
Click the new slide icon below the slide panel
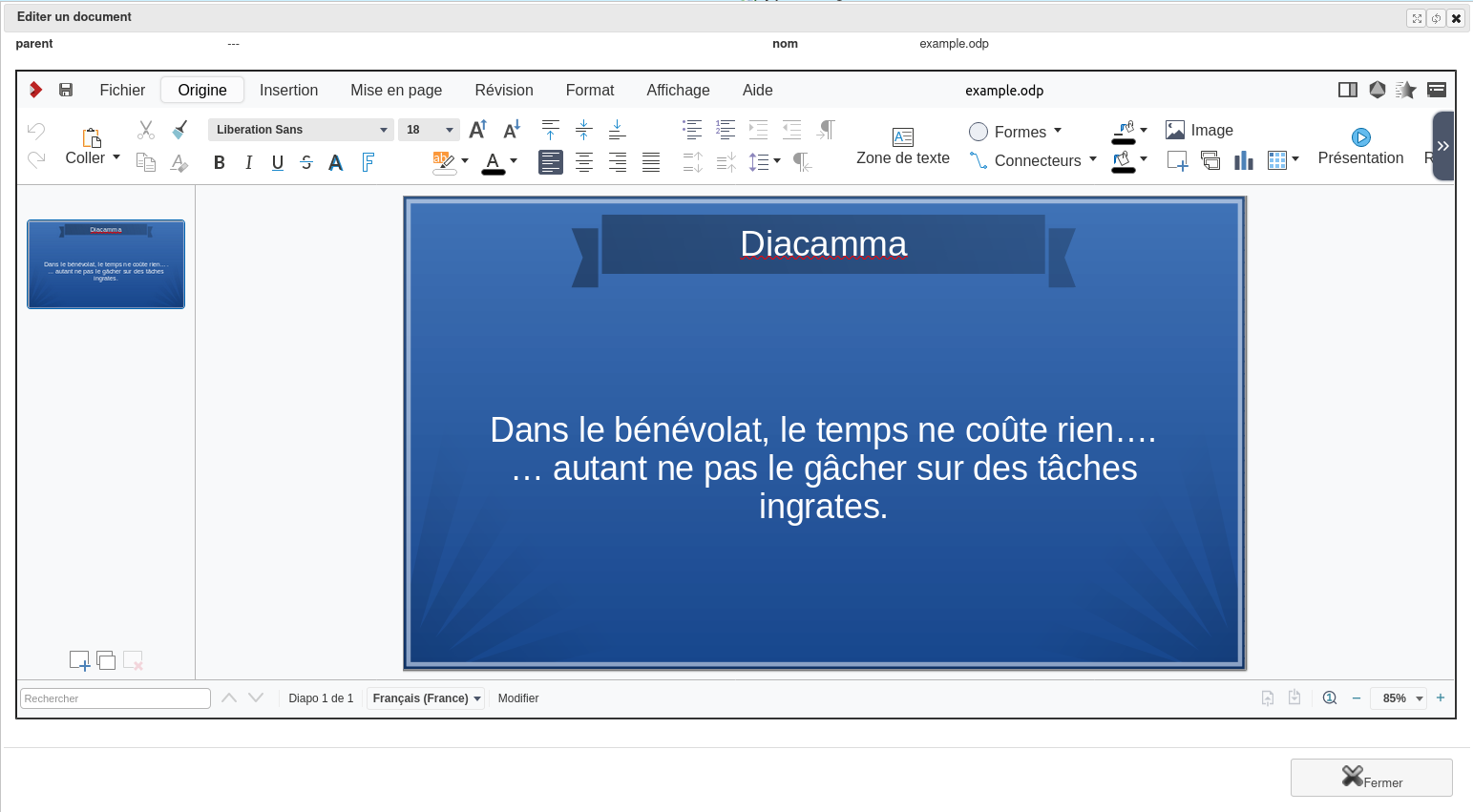[79, 660]
